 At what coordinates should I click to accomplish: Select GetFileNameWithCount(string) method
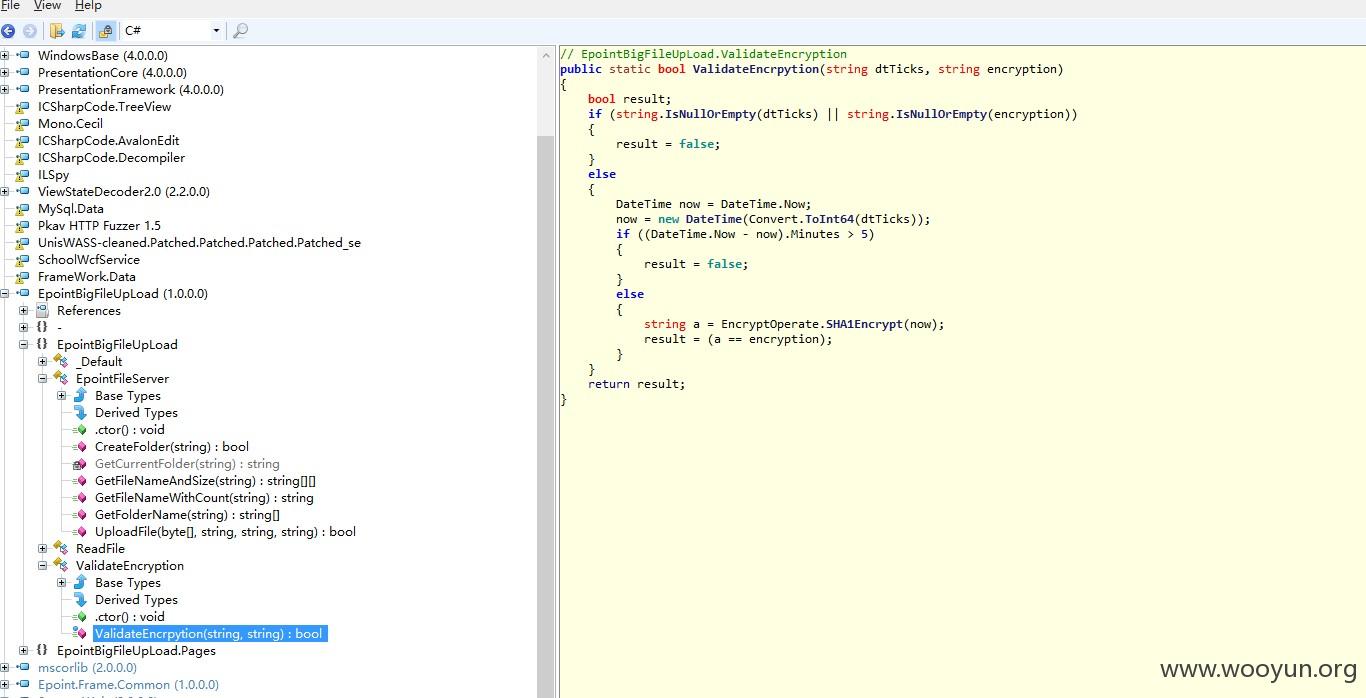(x=204, y=498)
